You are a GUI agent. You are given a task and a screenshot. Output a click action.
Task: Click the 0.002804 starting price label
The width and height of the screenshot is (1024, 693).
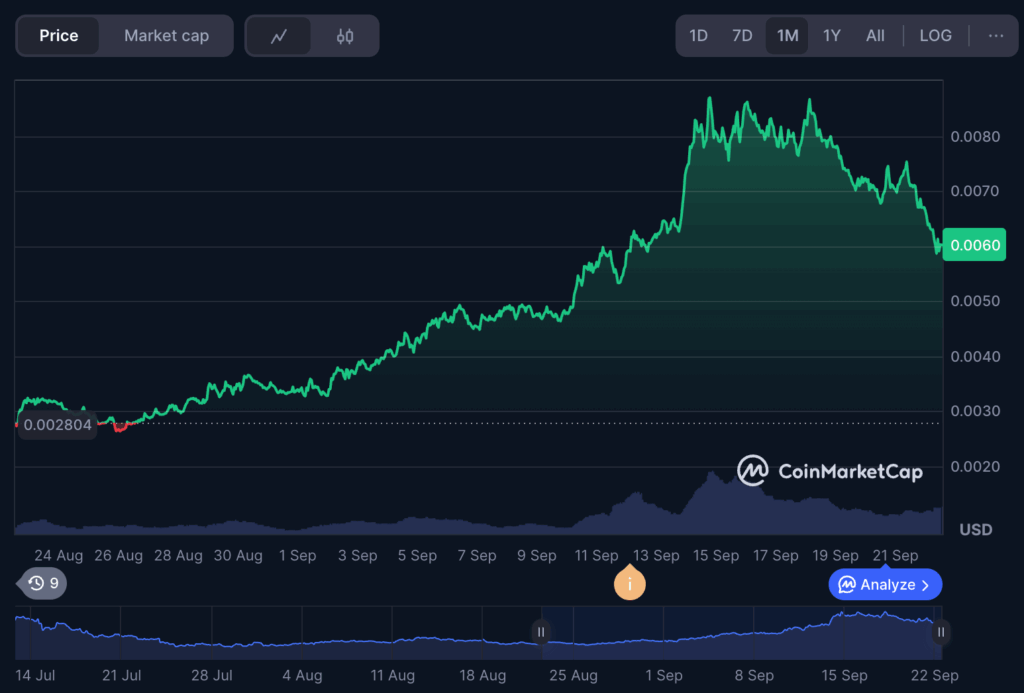click(x=57, y=425)
